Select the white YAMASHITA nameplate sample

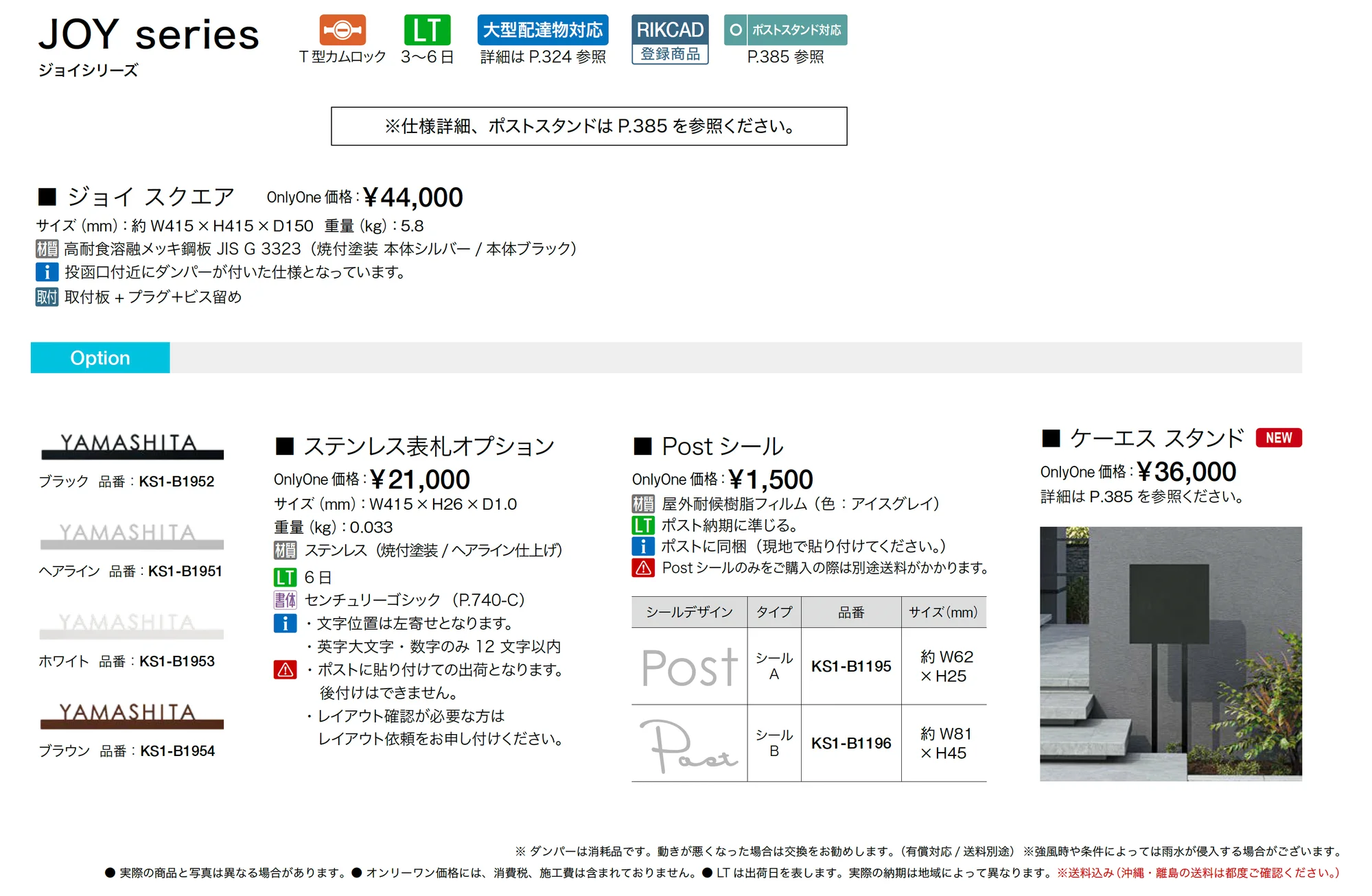tap(132, 626)
